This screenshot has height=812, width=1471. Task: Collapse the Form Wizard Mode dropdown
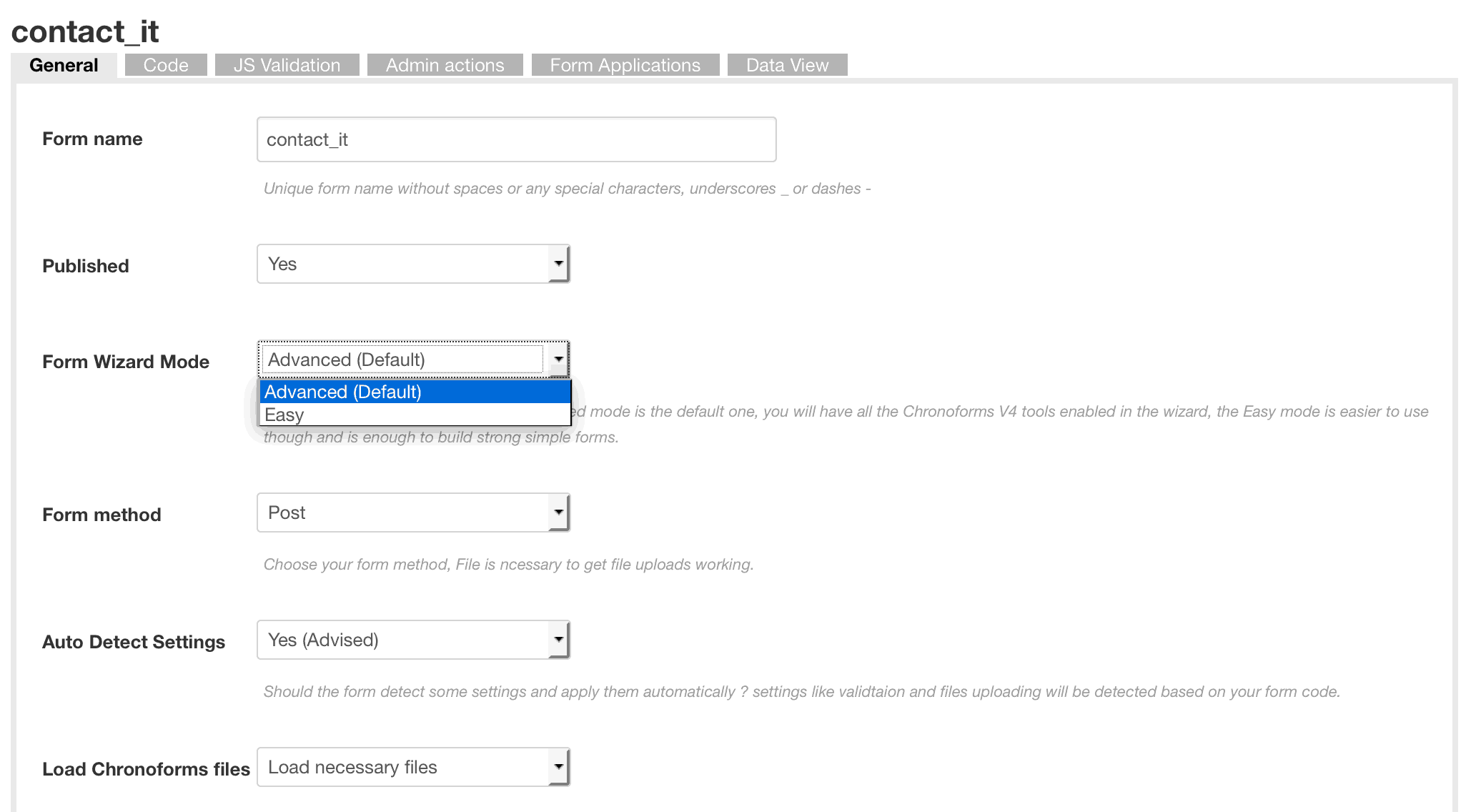404,360
